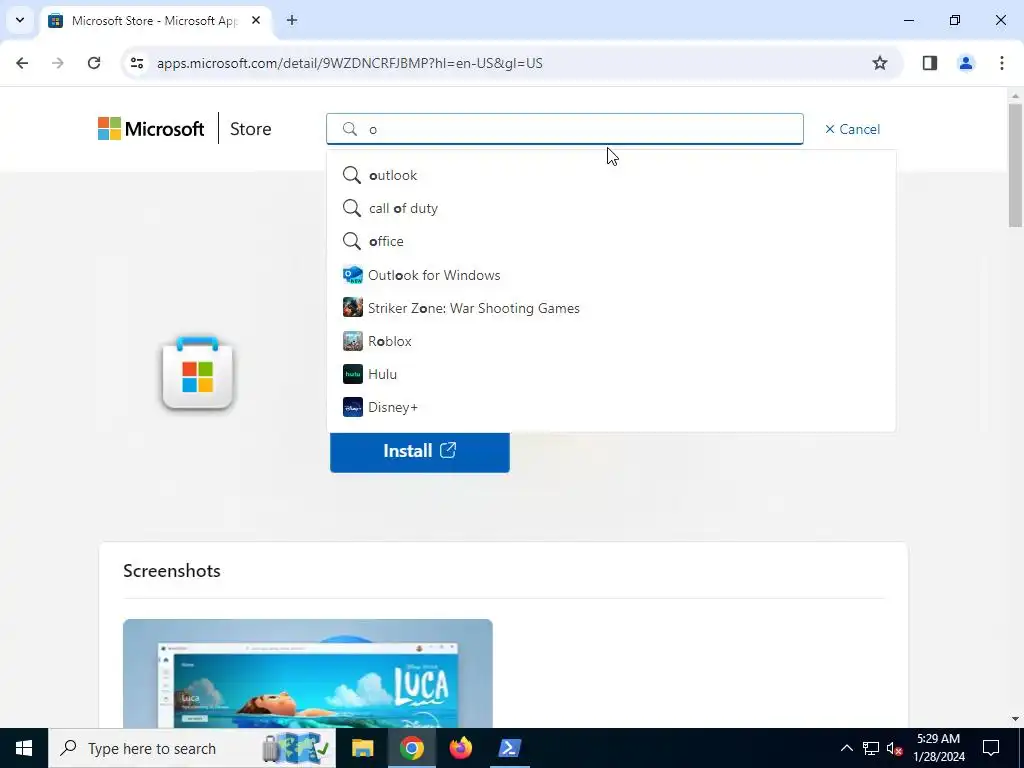1024x768 pixels.
Task: Click magnifier icon beside 'call of duty'
Action: (x=351, y=208)
